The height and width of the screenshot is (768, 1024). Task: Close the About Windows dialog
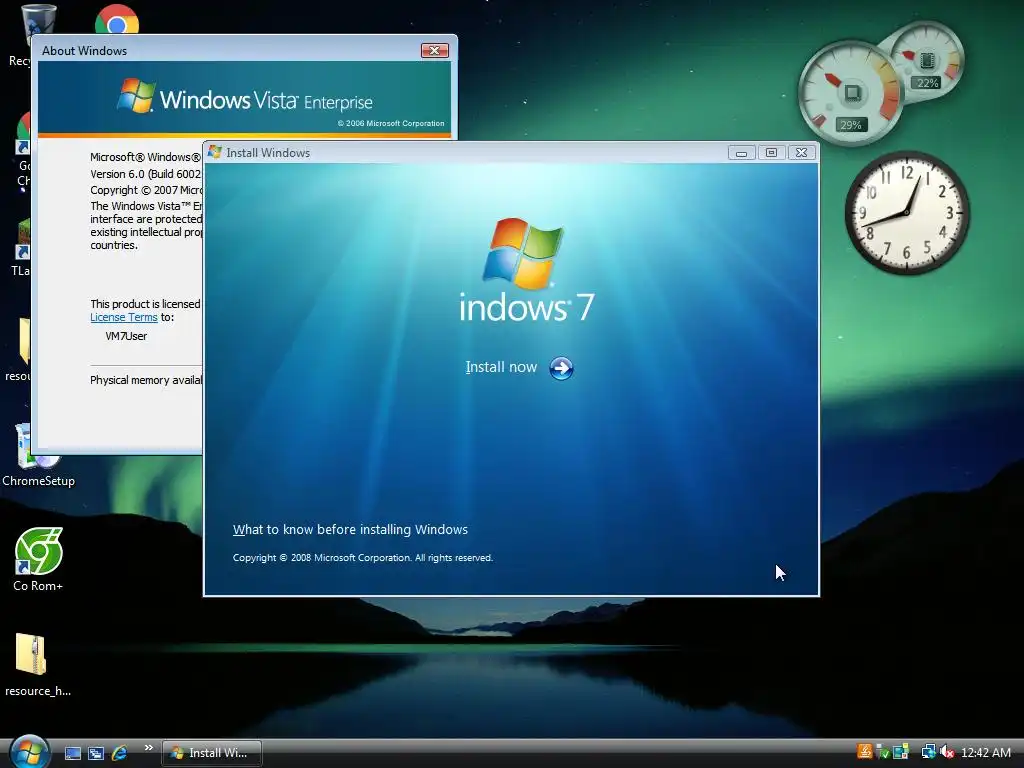[x=434, y=50]
